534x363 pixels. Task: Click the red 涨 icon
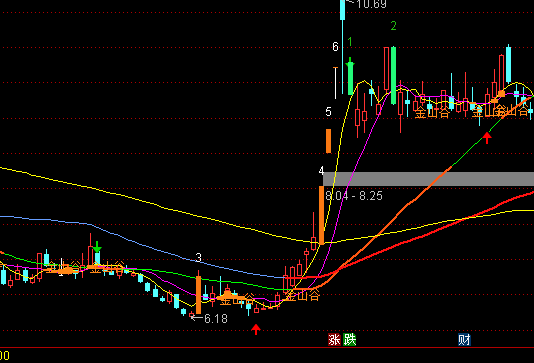point(334,340)
